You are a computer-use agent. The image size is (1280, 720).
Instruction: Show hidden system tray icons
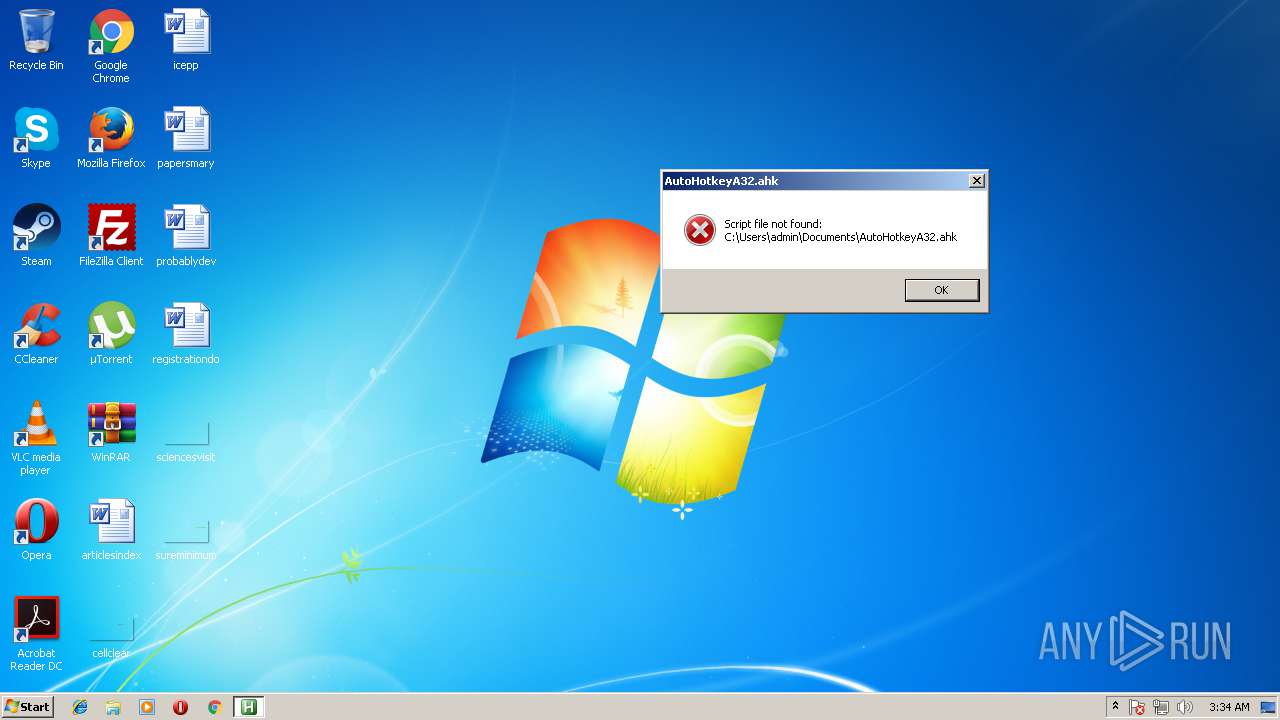click(1115, 707)
